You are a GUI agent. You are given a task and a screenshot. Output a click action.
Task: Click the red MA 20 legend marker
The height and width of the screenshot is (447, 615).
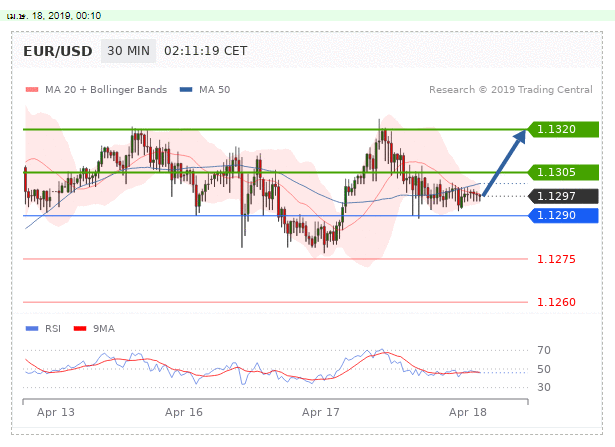pyautogui.click(x=30, y=90)
